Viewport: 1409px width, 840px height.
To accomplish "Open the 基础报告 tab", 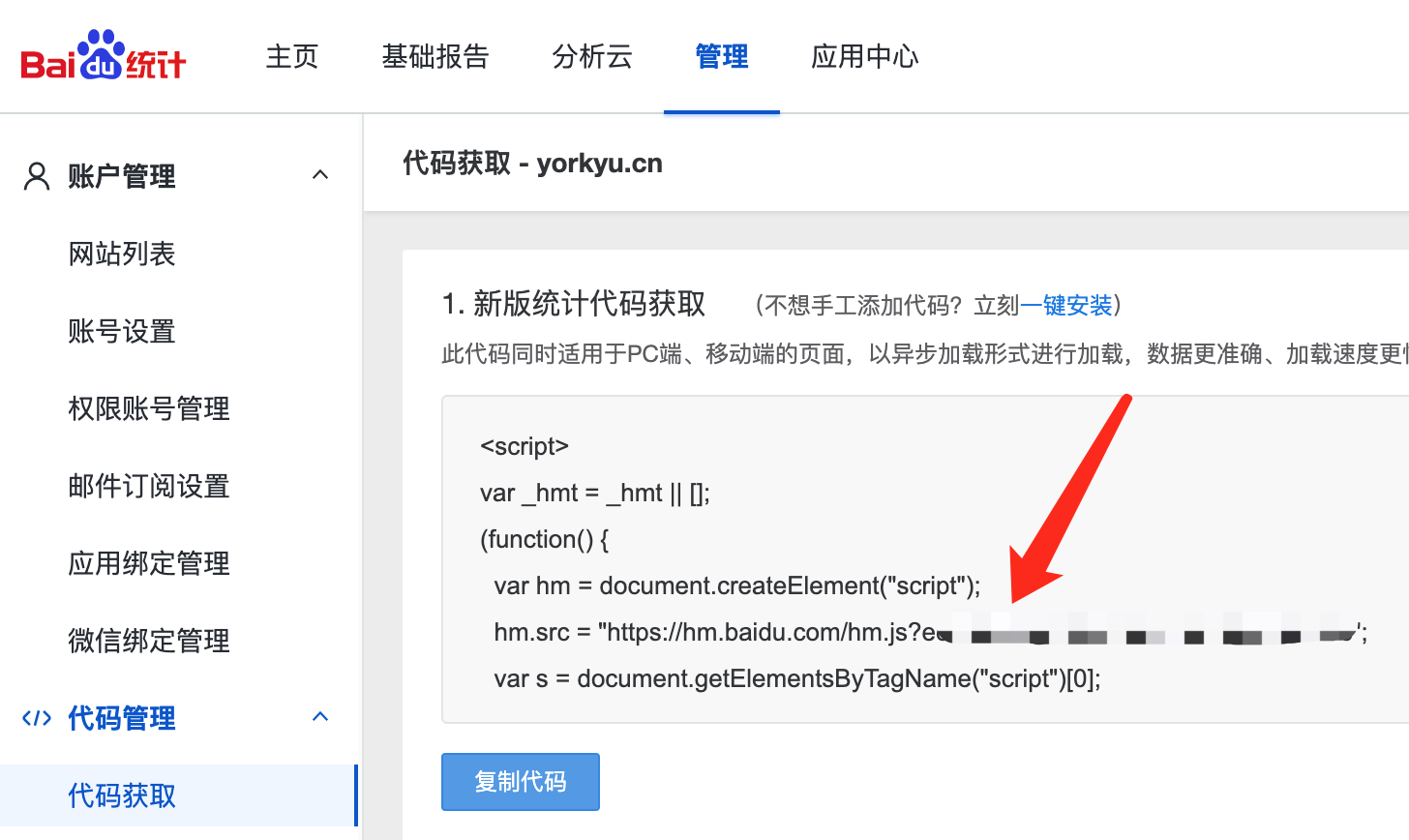I will (435, 56).
